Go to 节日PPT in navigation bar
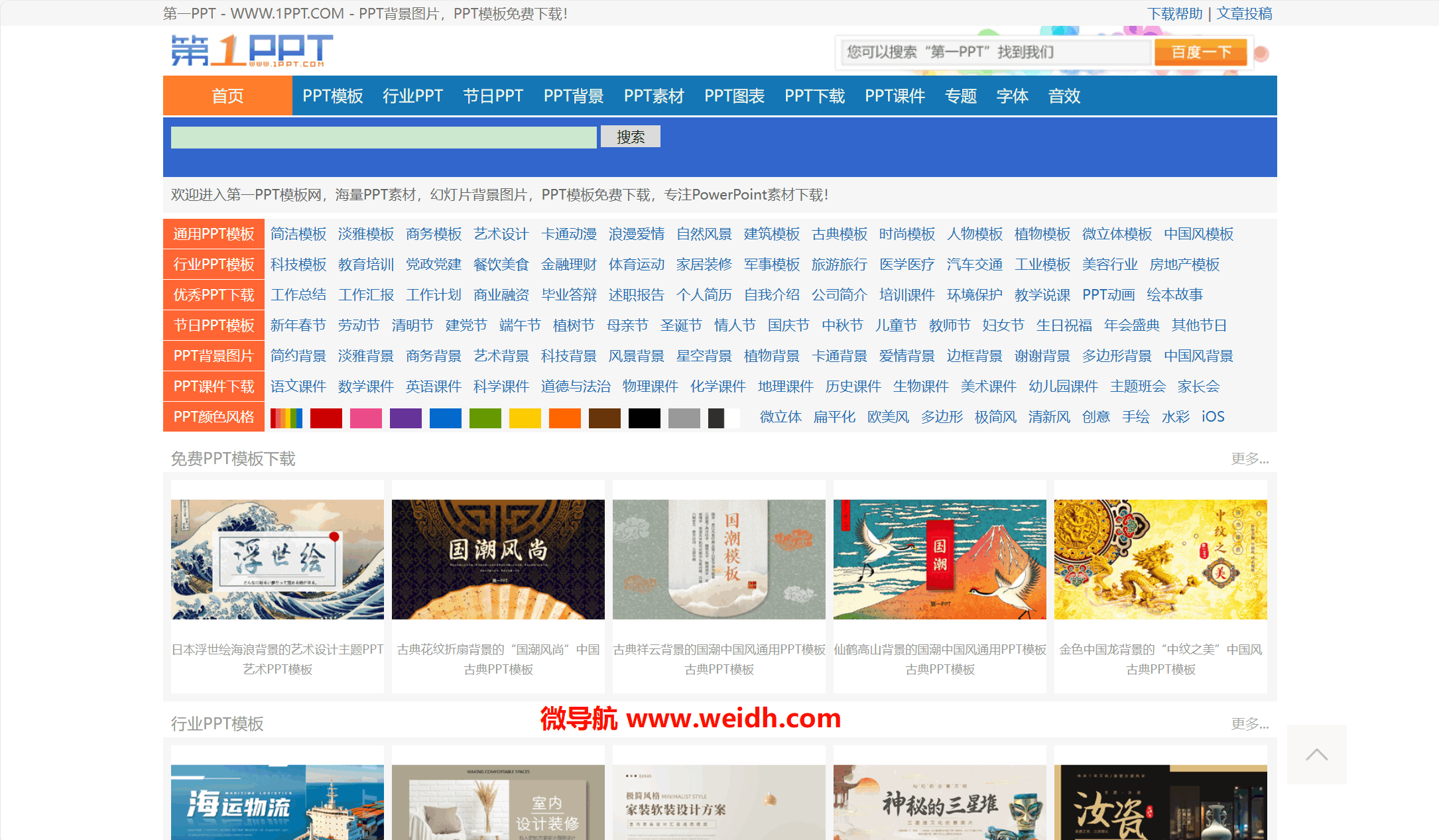 click(x=493, y=96)
